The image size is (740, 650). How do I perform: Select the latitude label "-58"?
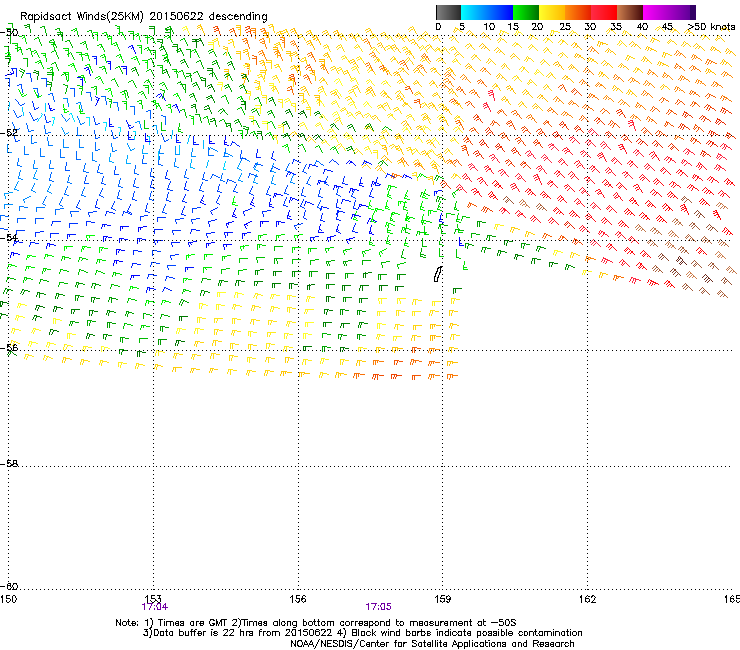tap(9, 464)
